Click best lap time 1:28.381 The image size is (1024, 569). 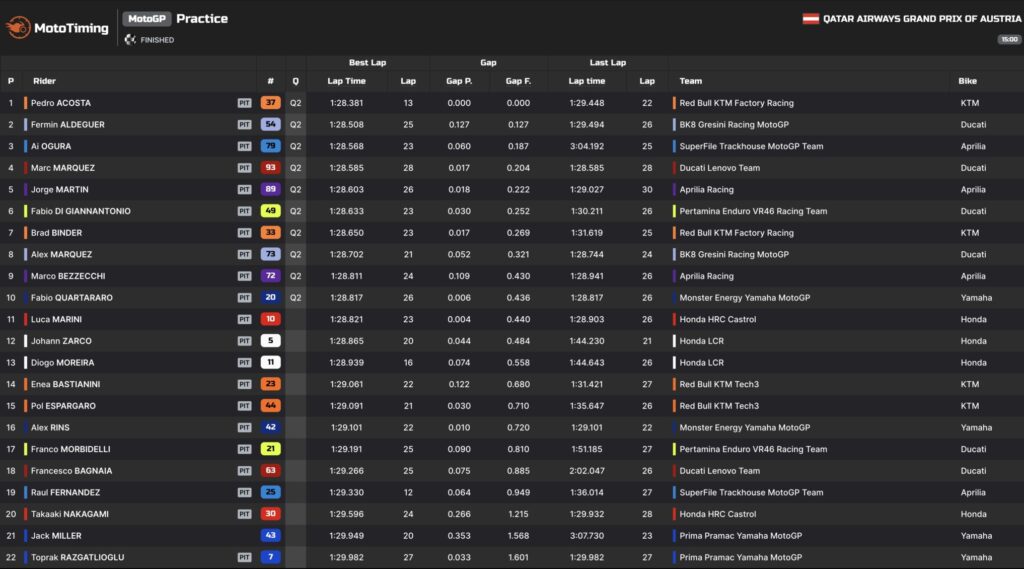[x=346, y=103]
